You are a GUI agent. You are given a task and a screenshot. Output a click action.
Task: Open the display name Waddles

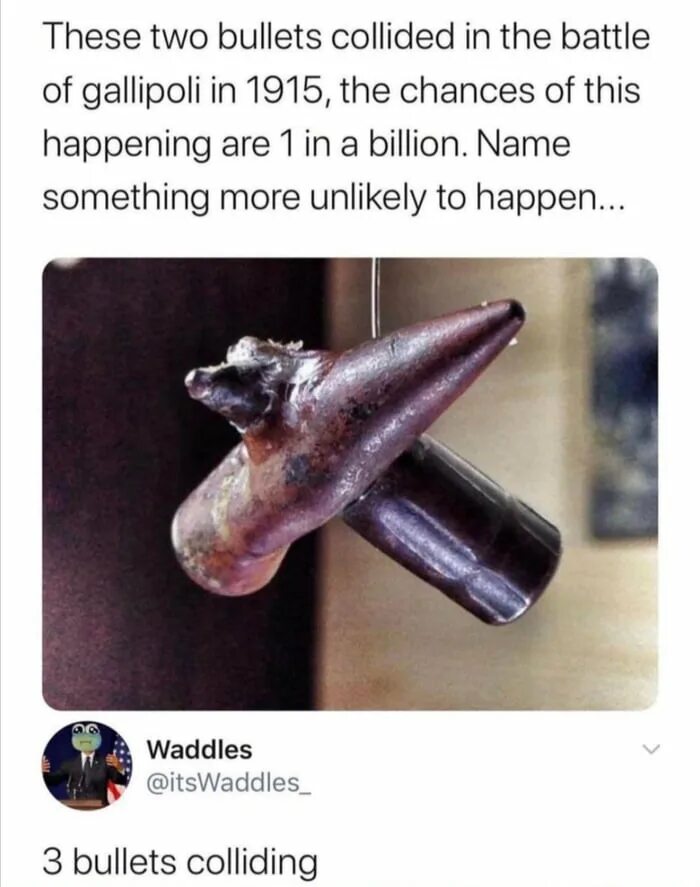click(x=199, y=750)
